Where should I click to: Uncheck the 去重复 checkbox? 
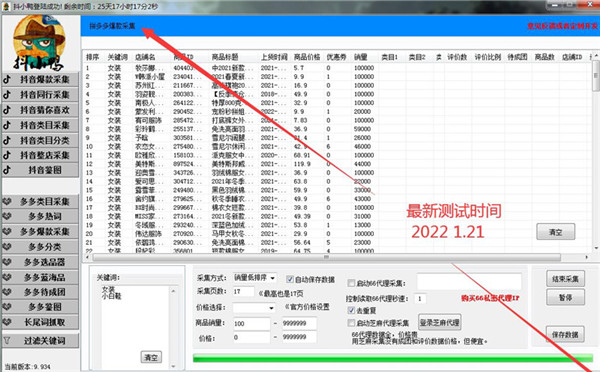(351, 310)
